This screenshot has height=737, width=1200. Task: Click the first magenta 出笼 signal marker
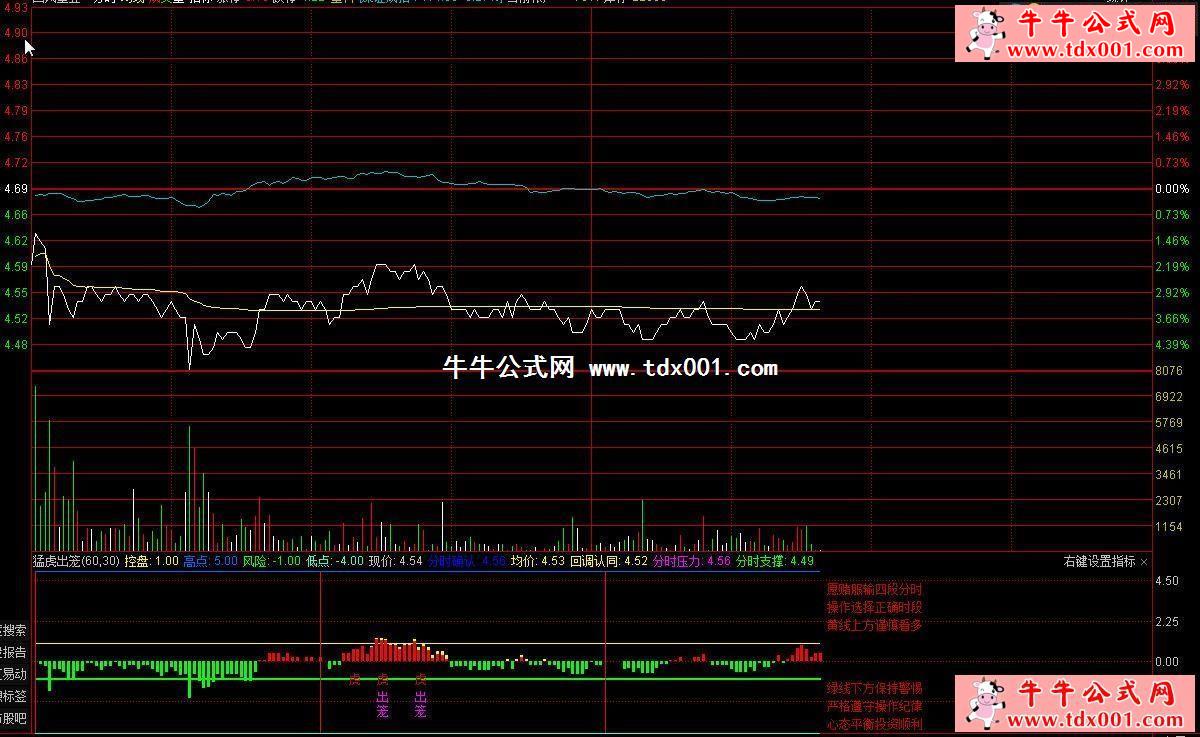(382, 704)
